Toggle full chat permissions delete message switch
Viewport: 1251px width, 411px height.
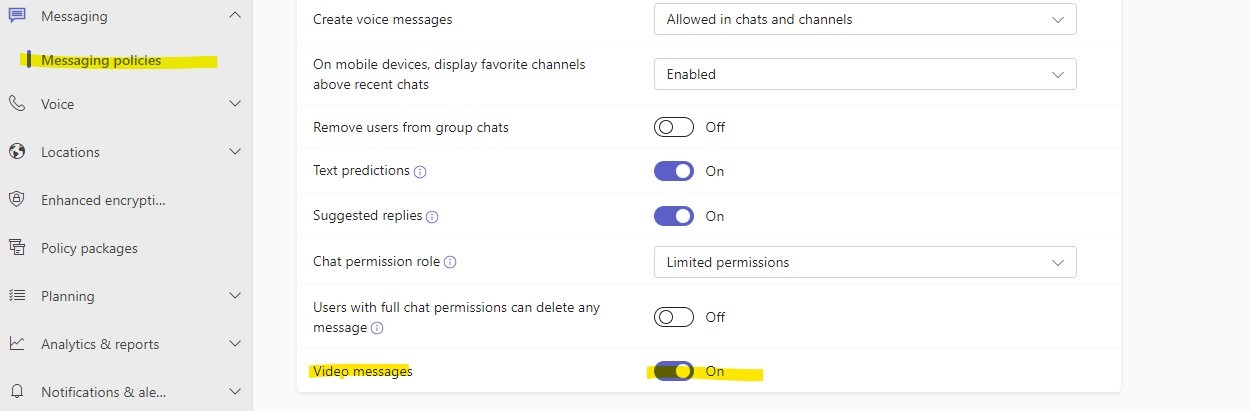673,317
